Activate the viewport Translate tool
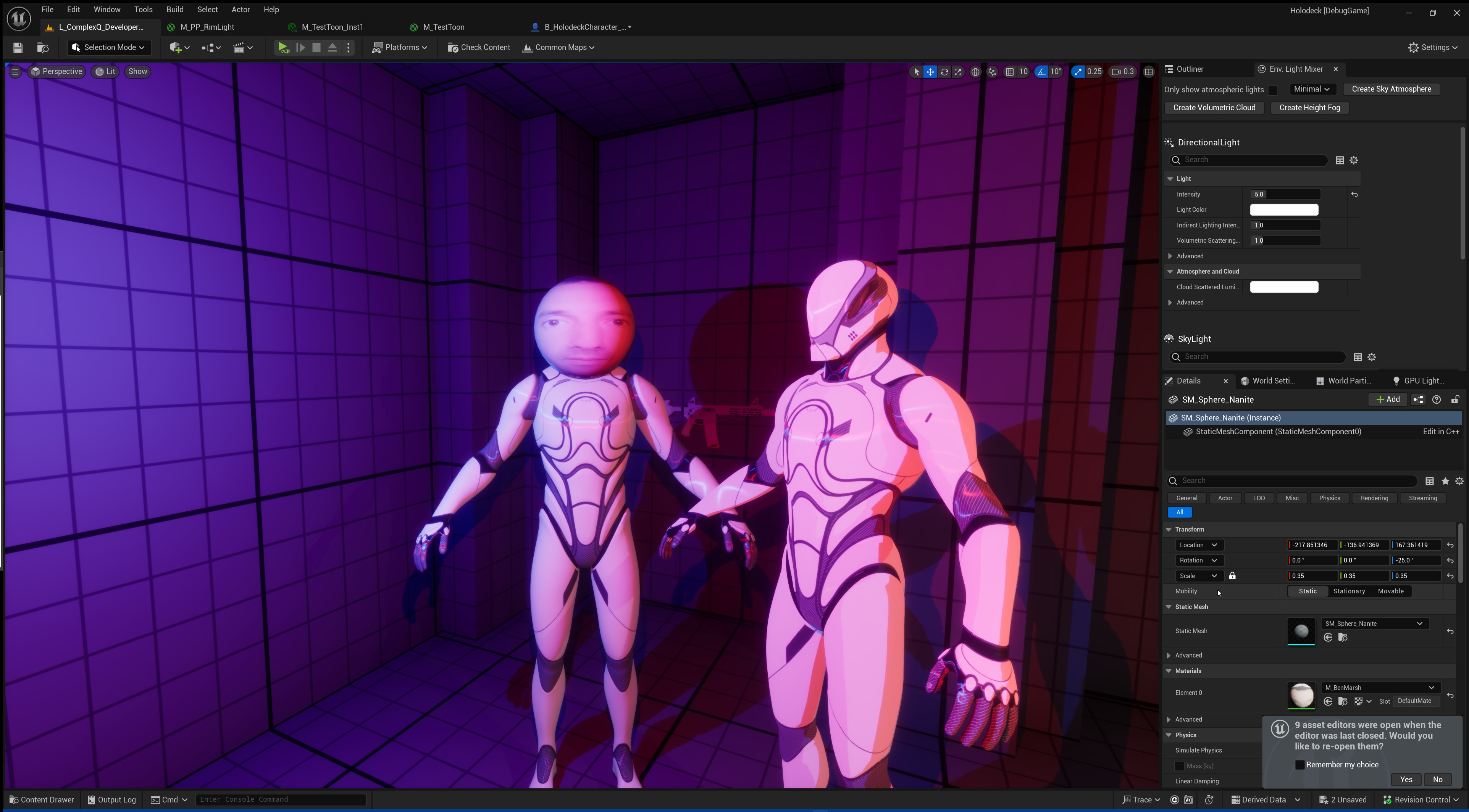This screenshot has height=812, width=1469. click(930, 72)
